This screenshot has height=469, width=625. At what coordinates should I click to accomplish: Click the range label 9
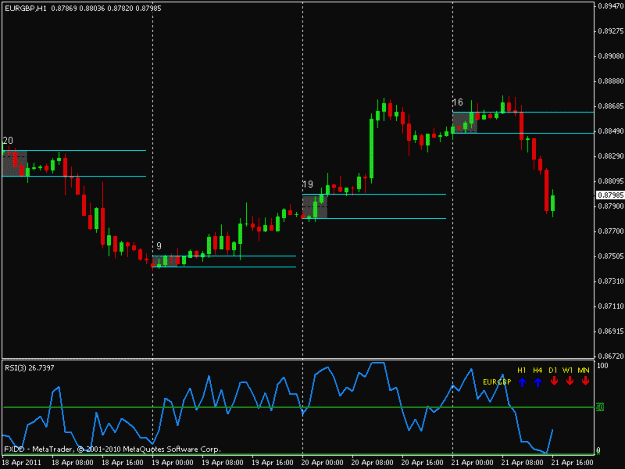pyautogui.click(x=159, y=246)
